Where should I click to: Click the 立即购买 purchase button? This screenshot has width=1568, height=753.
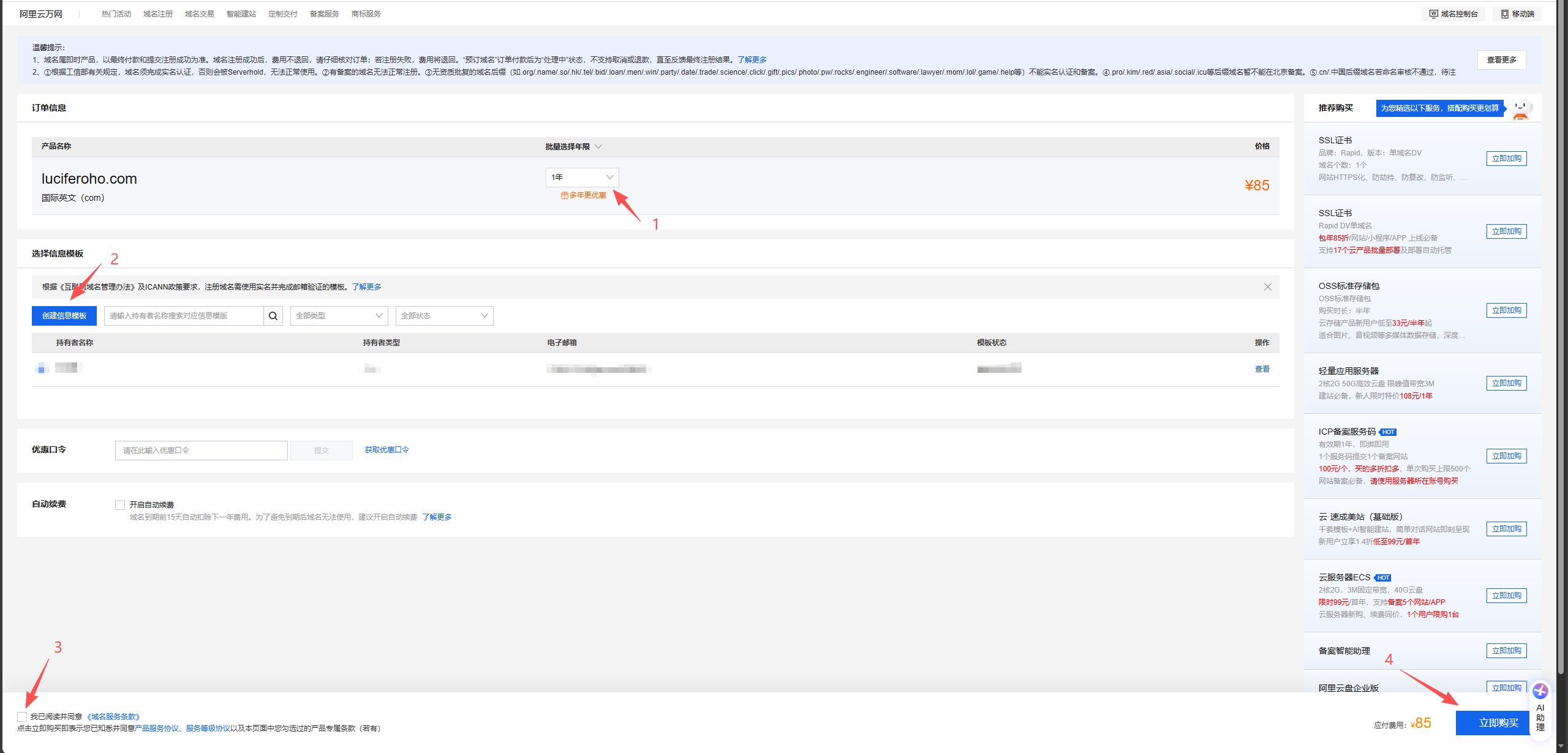[1498, 723]
